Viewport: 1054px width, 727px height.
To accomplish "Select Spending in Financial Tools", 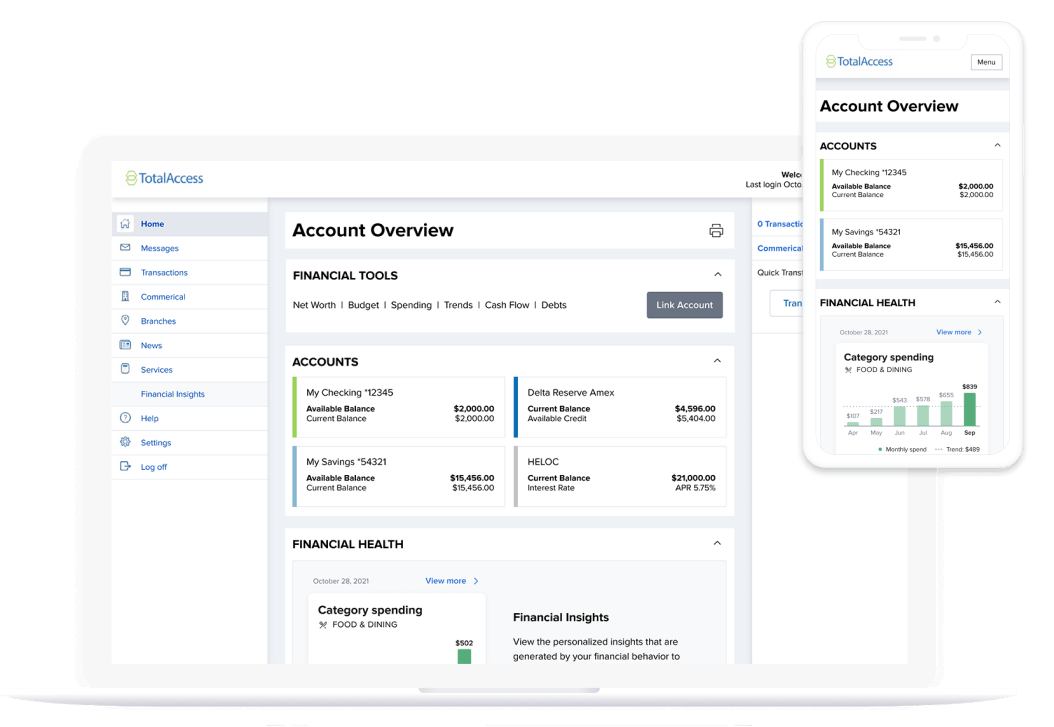I will pos(411,305).
